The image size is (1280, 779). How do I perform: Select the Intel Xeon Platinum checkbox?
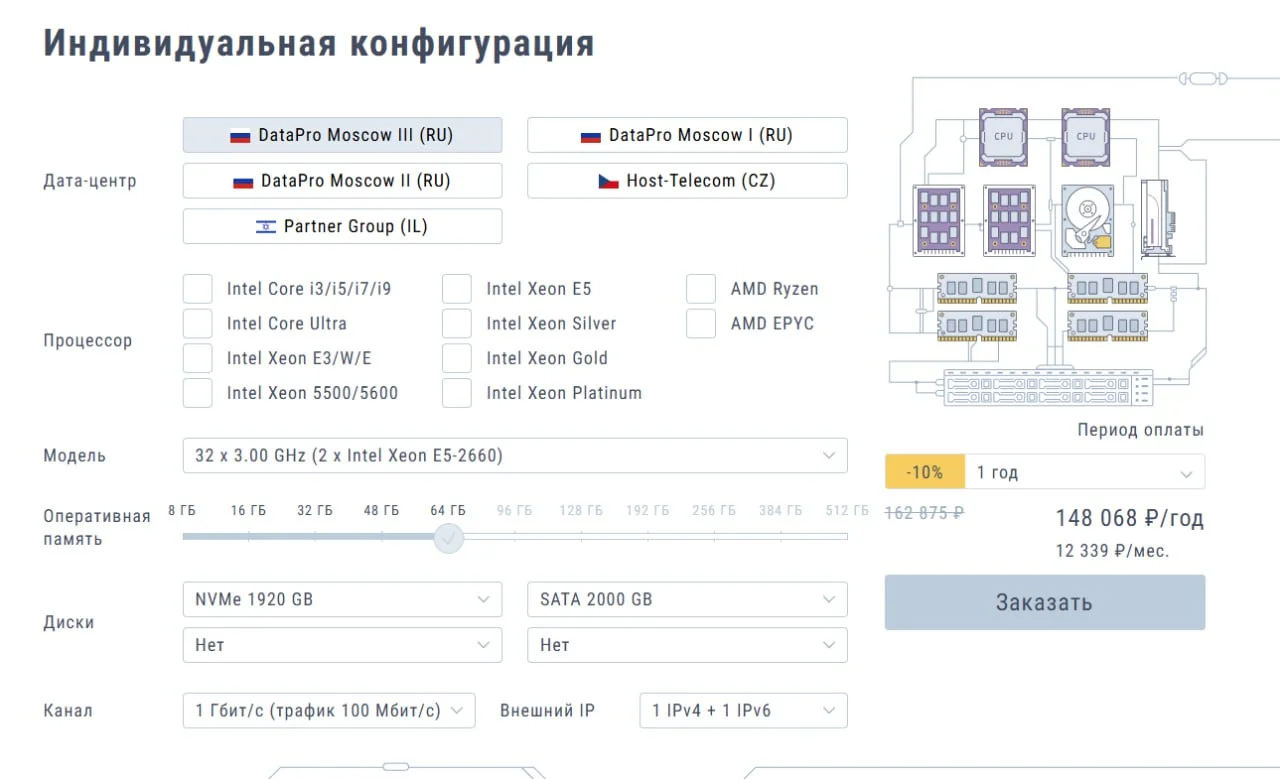[457, 393]
